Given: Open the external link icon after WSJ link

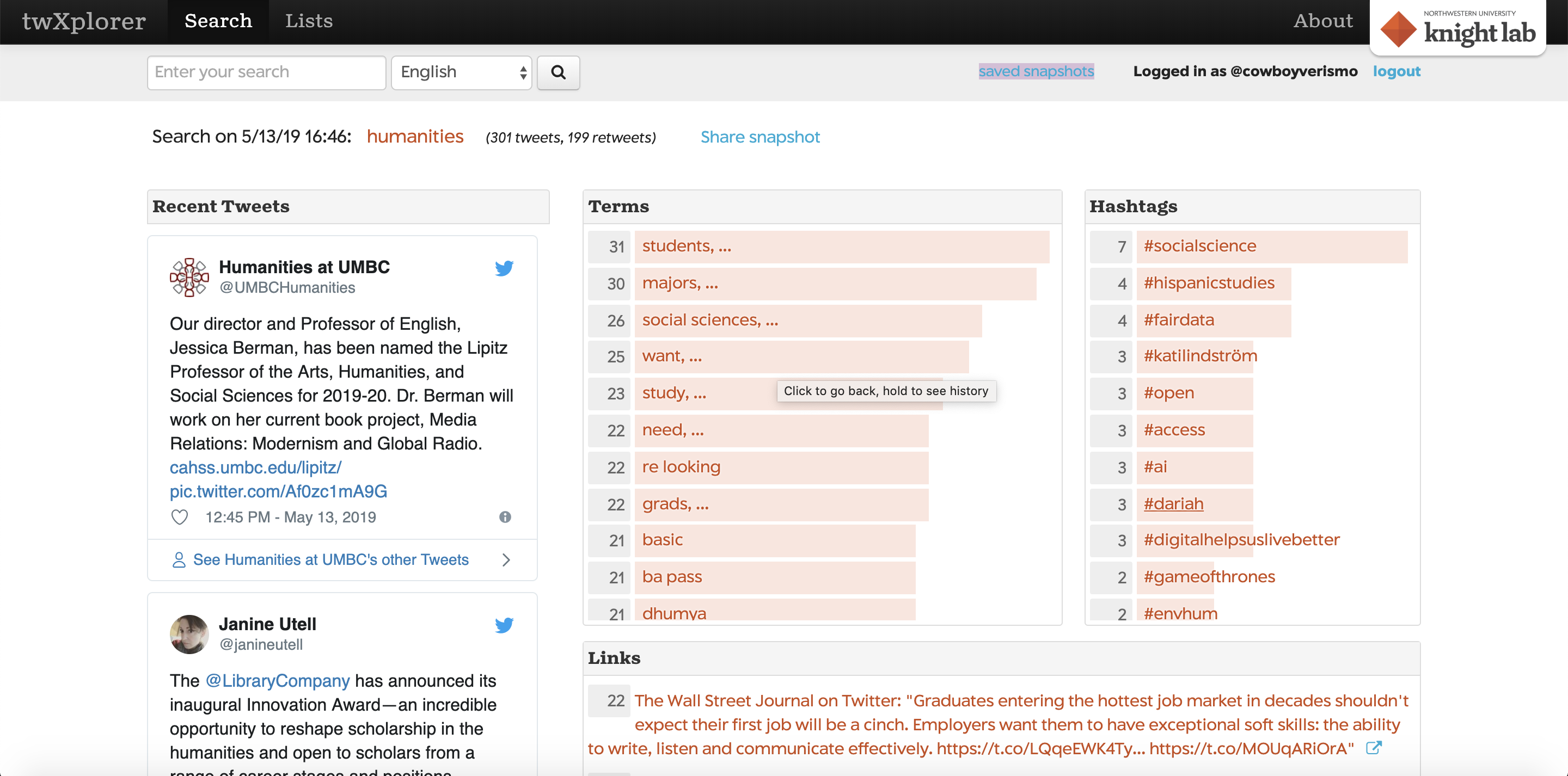Looking at the screenshot, I should [x=1373, y=748].
